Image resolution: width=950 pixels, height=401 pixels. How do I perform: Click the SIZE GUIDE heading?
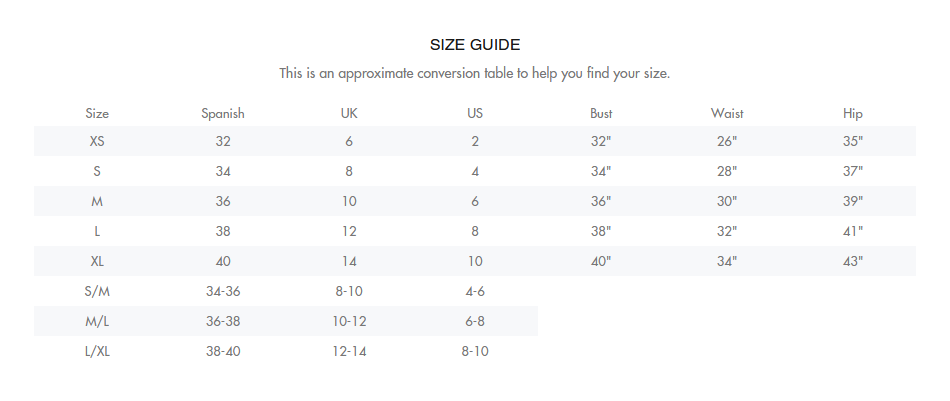pyautogui.click(x=475, y=45)
